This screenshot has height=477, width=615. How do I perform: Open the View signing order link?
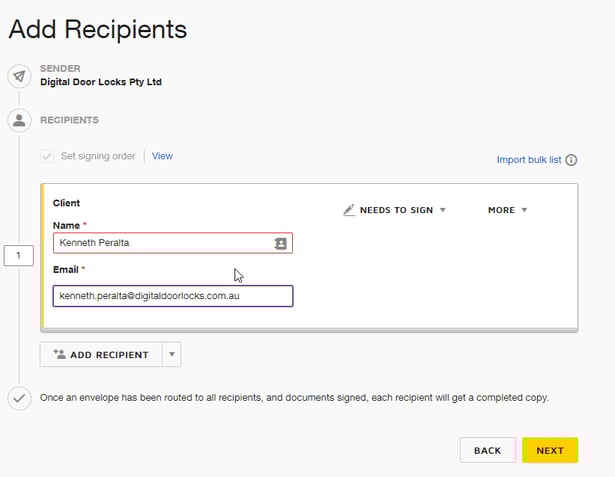(162, 156)
